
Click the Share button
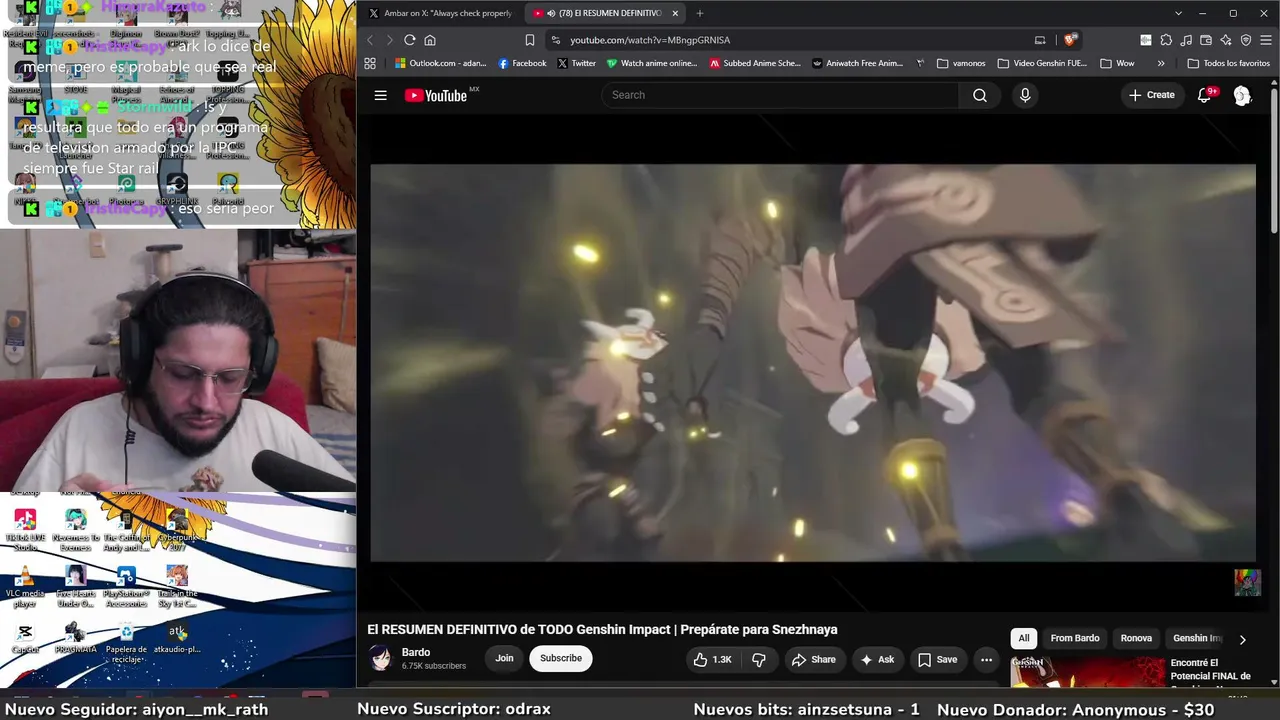[813, 659]
